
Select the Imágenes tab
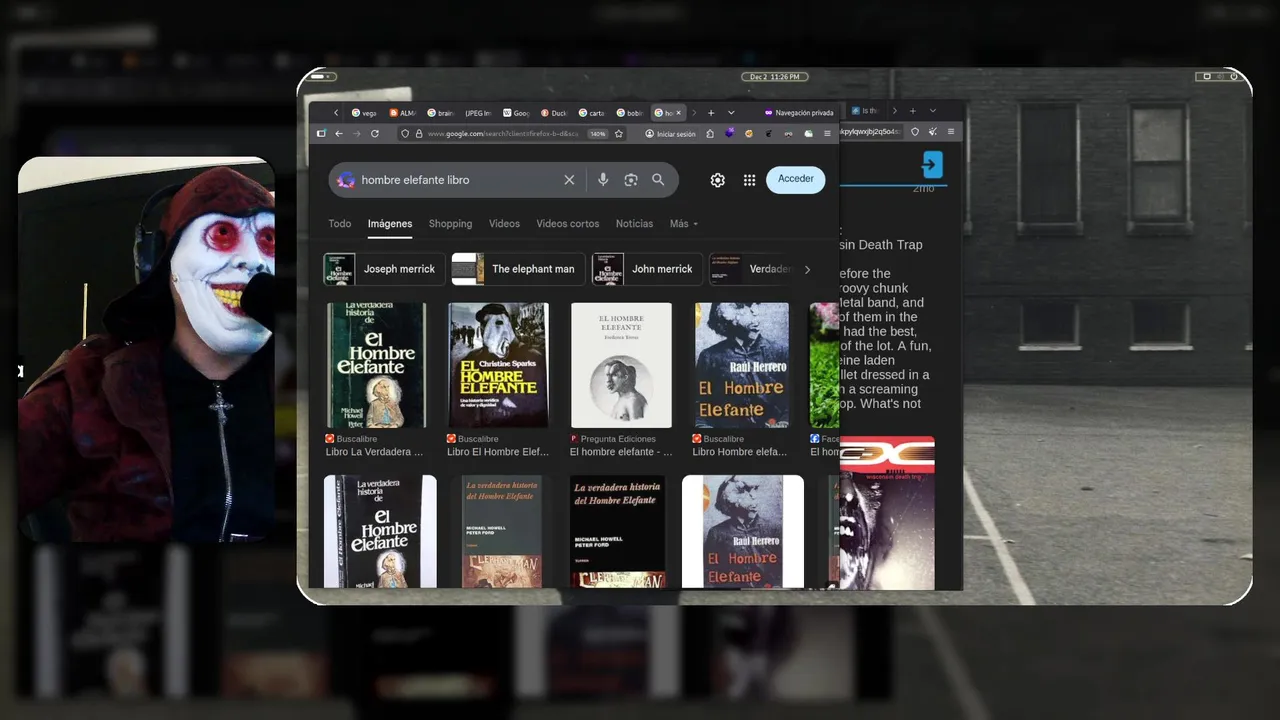[x=390, y=224]
